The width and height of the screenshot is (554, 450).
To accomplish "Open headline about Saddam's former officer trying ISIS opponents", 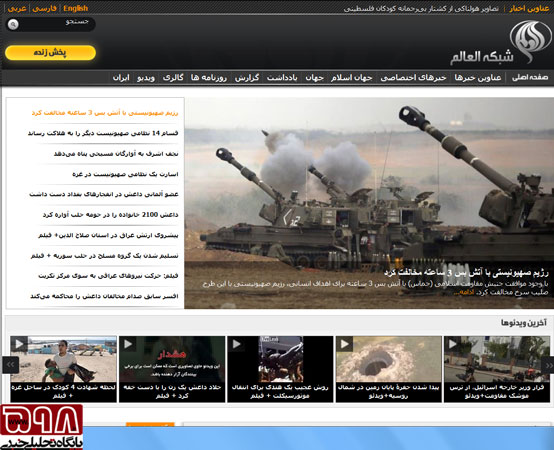I will (104, 296).
